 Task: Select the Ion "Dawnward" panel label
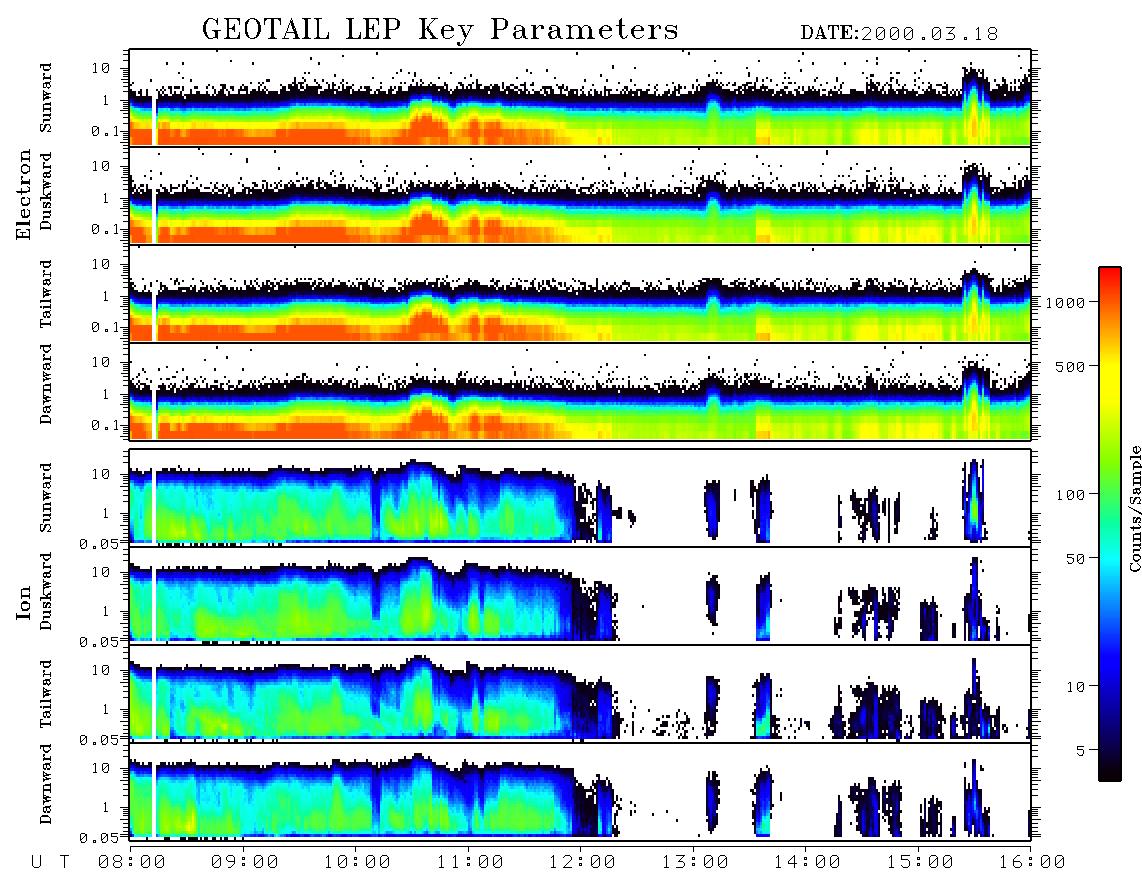(x=46, y=784)
